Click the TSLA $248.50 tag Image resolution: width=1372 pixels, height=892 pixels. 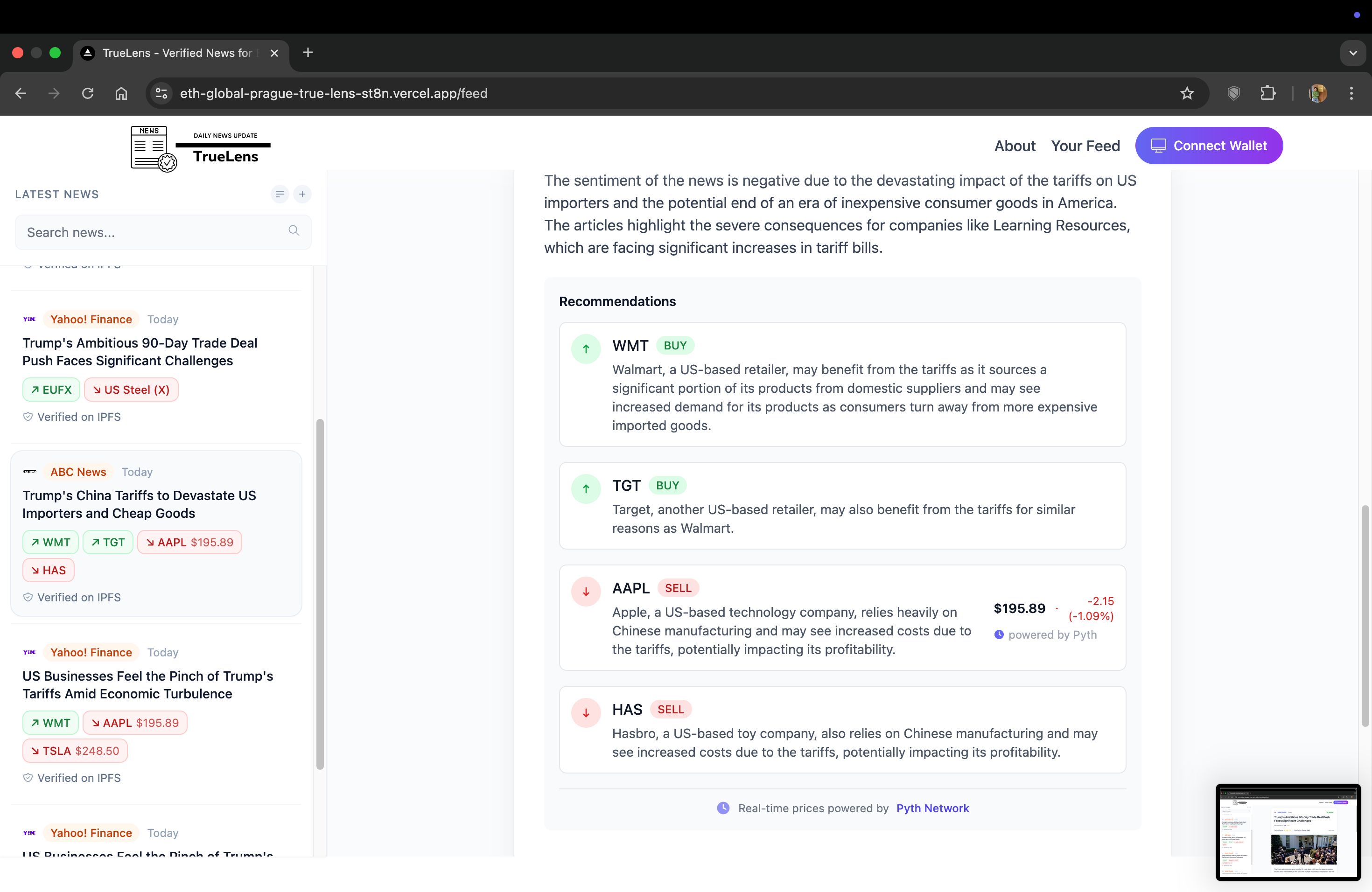[75, 751]
